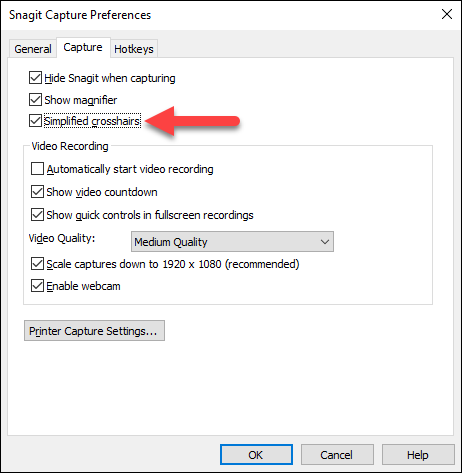Open the Help button
462x473 pixels.
(x=418, y=455)
